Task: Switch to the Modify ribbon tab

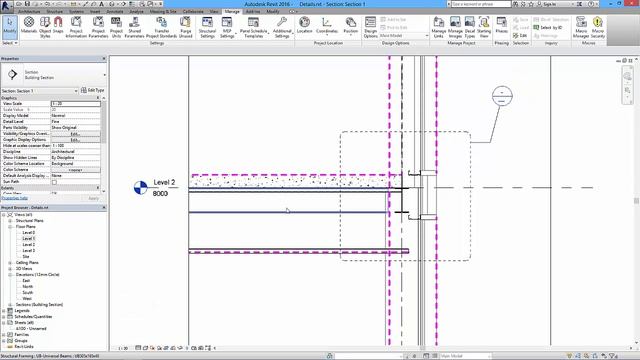Action: click(273, 11)
